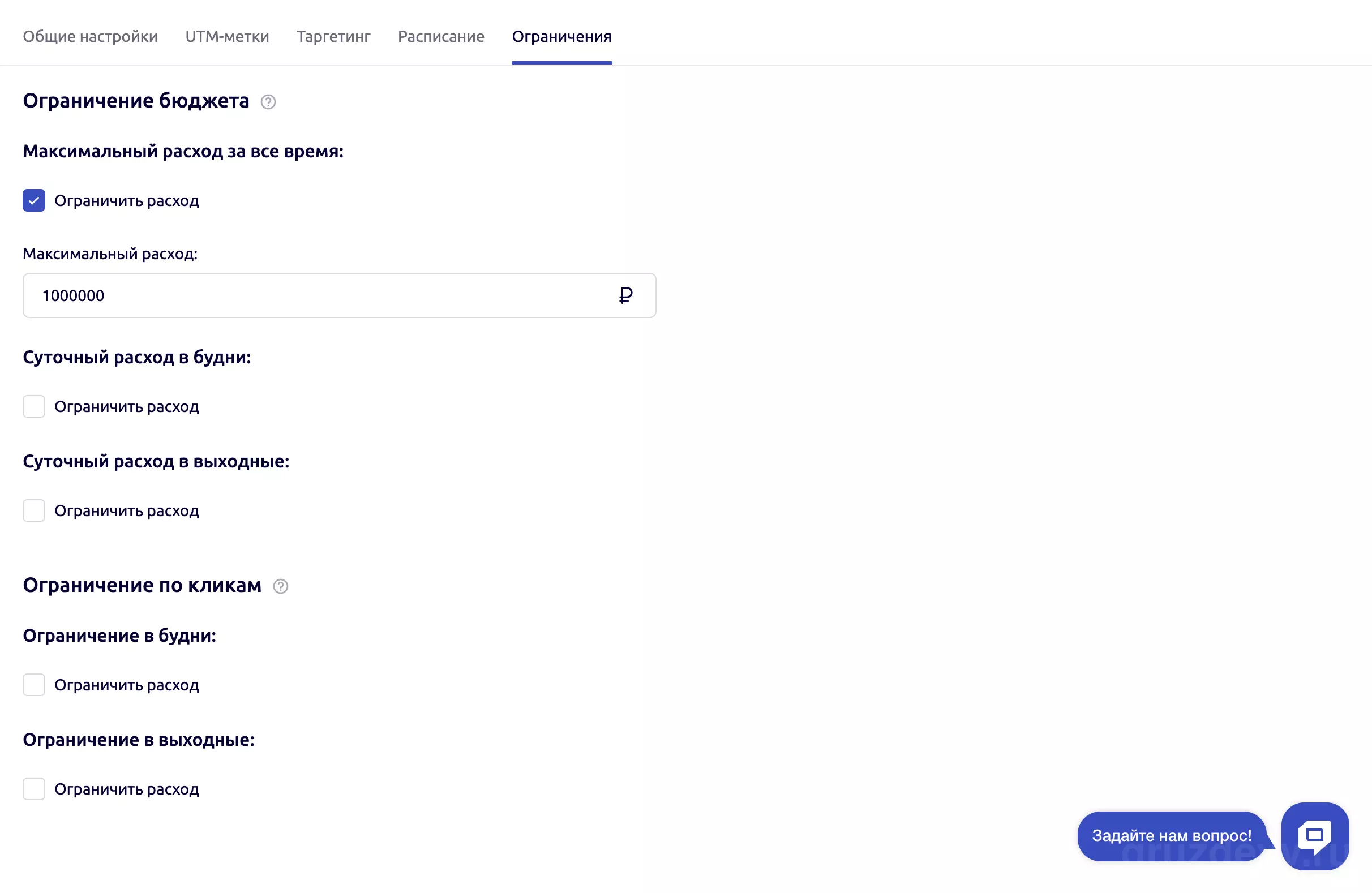Open help icon next to Ограничение по кликам
This screenshot has height=893, width=1372.
281,586
